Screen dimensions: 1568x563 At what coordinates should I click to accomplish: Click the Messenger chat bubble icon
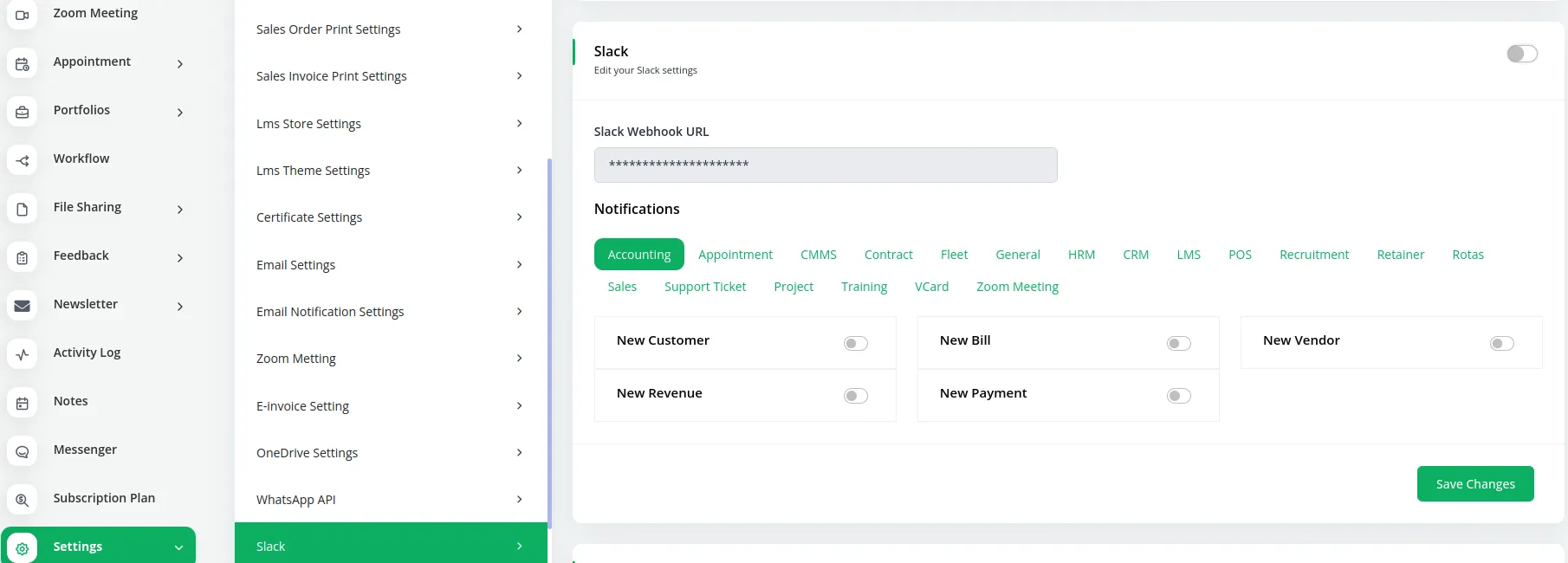pos(23,452)
